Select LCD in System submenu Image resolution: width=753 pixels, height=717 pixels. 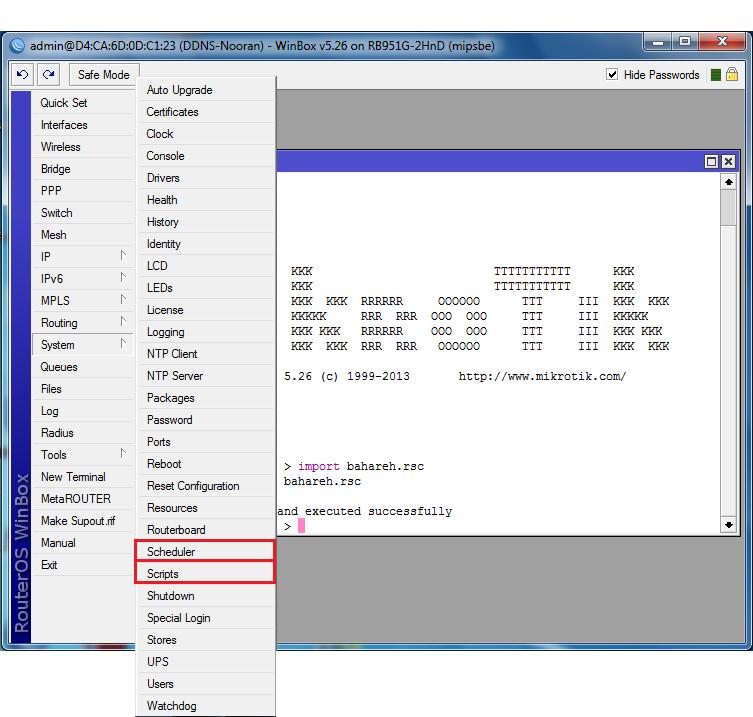[x=206, y=266]
